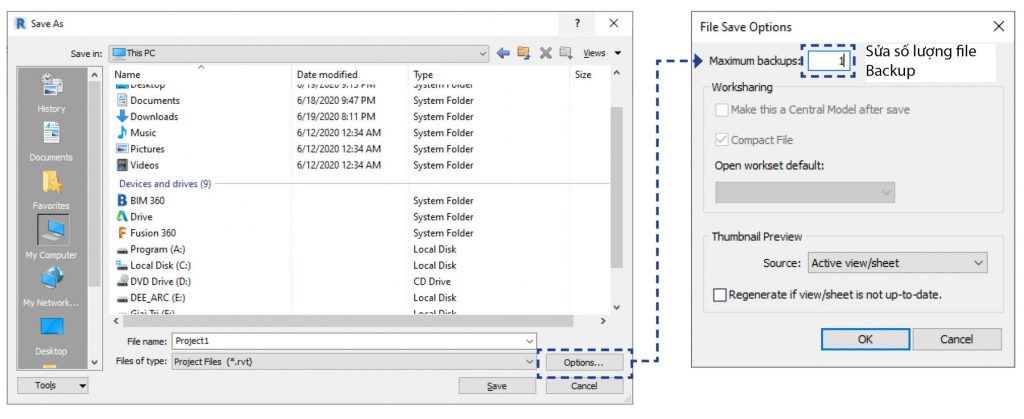
Task: Open the Downloads folder
Action: point(153,117)
